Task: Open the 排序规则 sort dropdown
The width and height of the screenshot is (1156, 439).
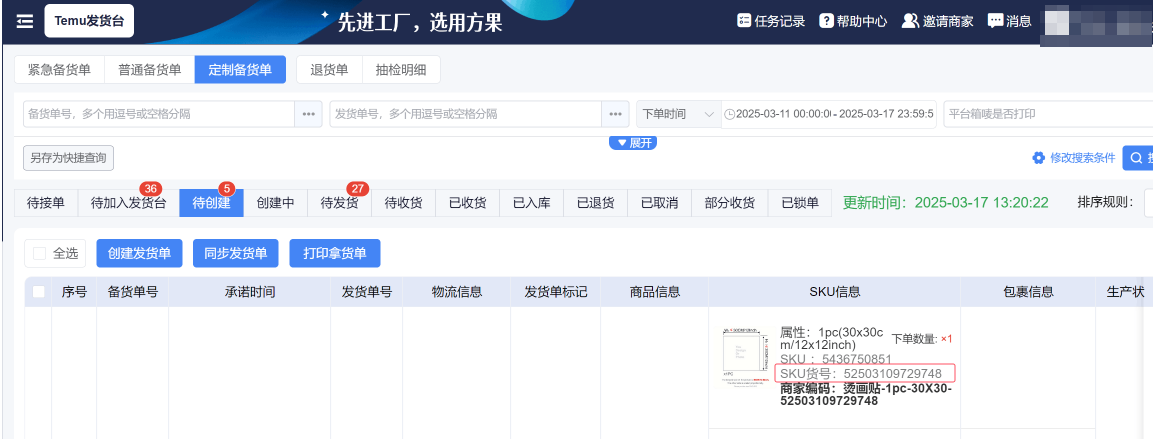Action: point(1148,203)
